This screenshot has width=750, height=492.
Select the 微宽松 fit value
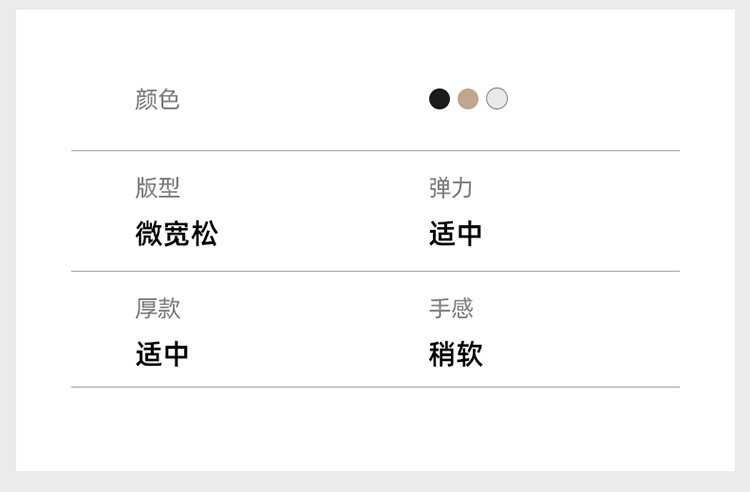pos(176,233)
